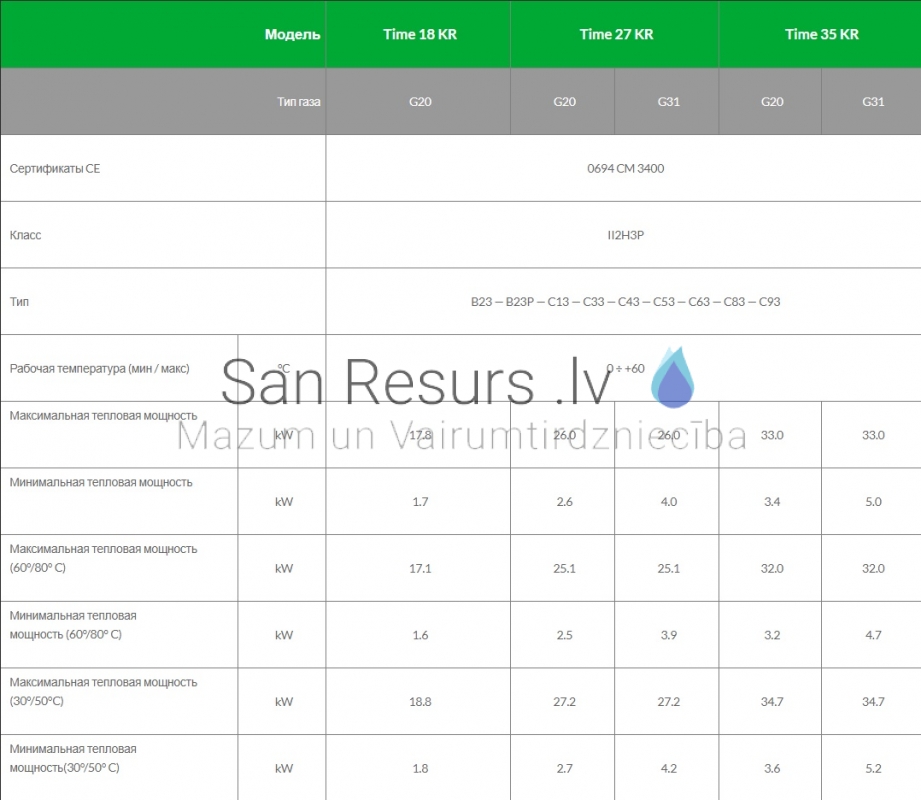Select the value 3.9
921x800 pixels.
click(x=668, y=635)
